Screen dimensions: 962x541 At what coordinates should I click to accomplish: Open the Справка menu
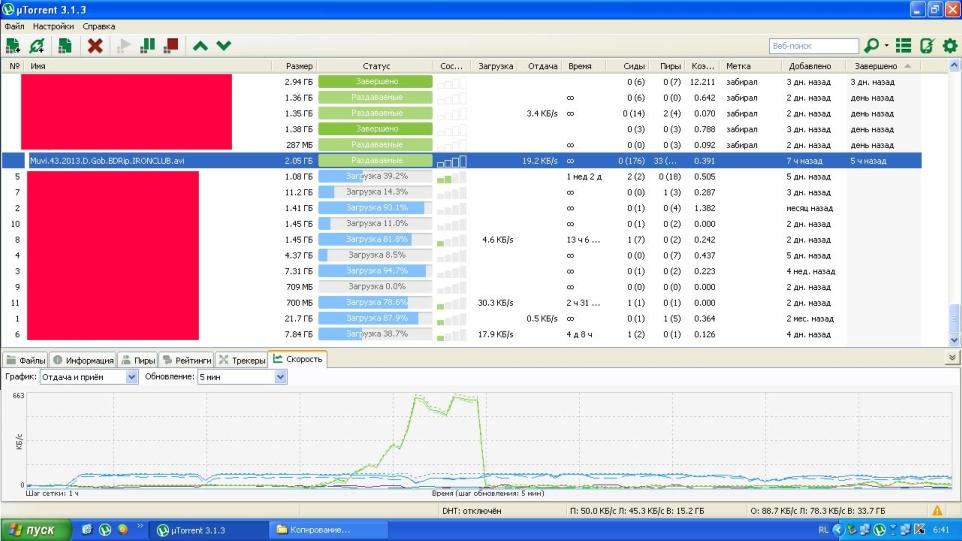(99, 26)
